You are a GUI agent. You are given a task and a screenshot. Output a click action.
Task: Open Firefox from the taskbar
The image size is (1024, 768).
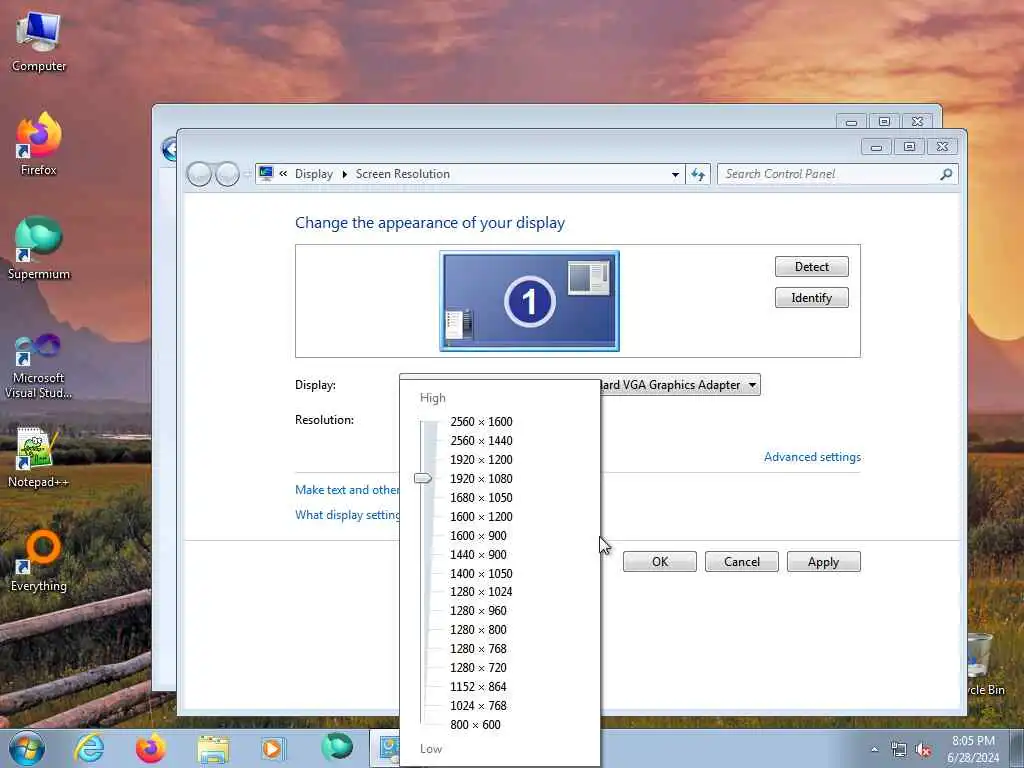coord(151,748)
